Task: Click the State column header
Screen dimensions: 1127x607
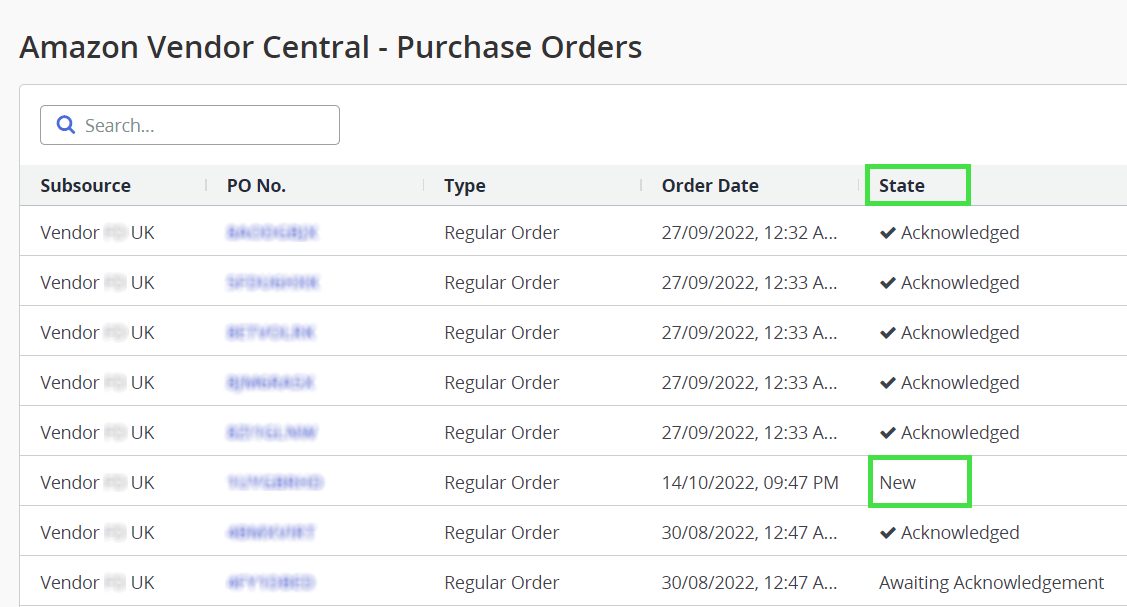Action: pos(902,186)
